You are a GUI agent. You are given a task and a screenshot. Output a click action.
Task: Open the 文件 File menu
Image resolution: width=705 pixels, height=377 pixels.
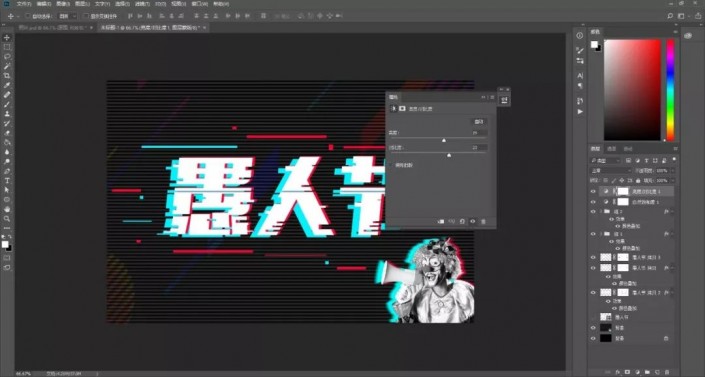[x=23, y=4]
